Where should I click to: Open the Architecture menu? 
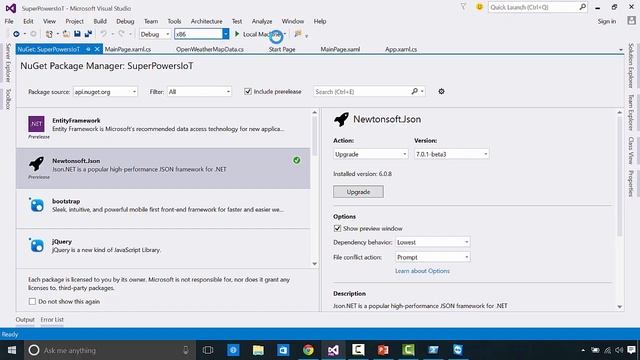coord(207,21)
